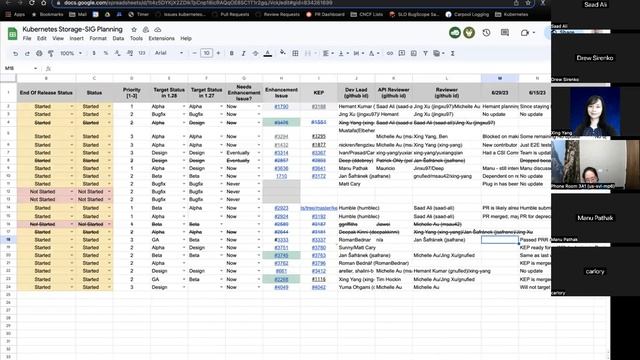Screen dimensions: 640x360
Task: Click the second olive collaborator avatar
Action: 469,33
